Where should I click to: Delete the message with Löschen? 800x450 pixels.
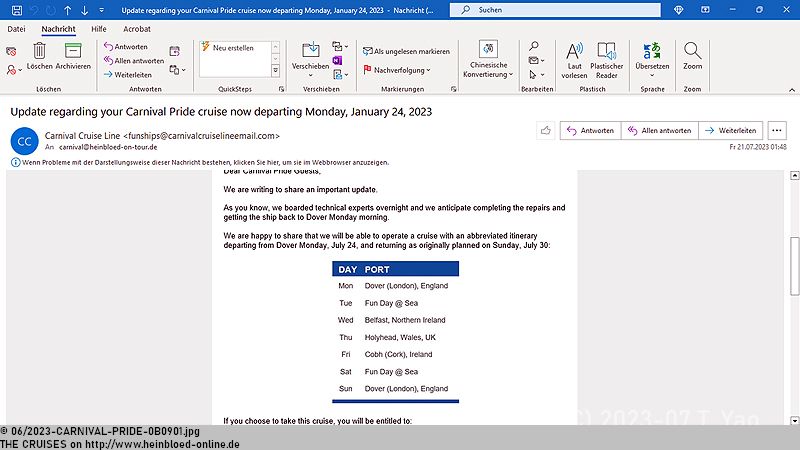click(39, 57)
